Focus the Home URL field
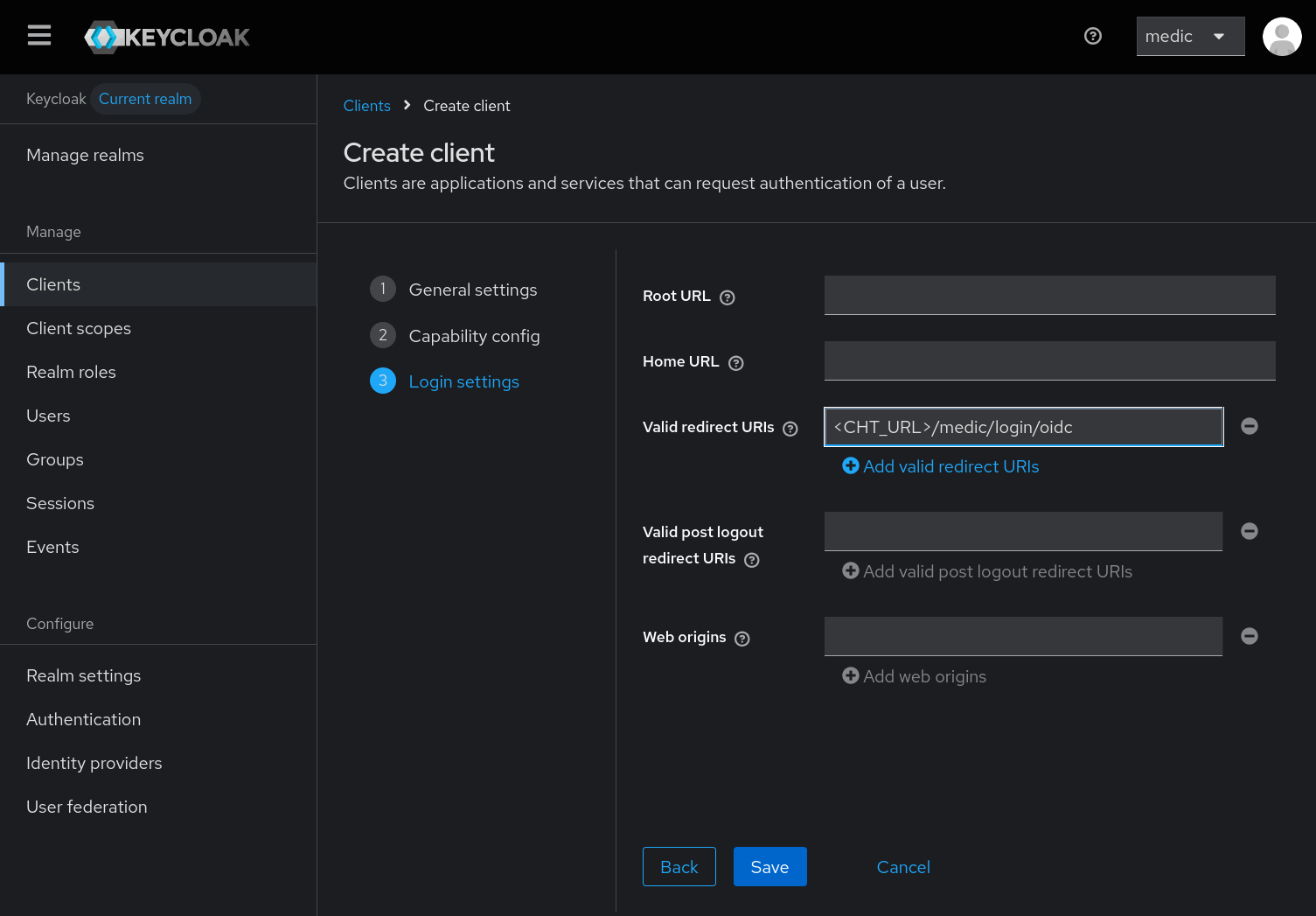The image size is (1316, 916). coord(1049,361)
